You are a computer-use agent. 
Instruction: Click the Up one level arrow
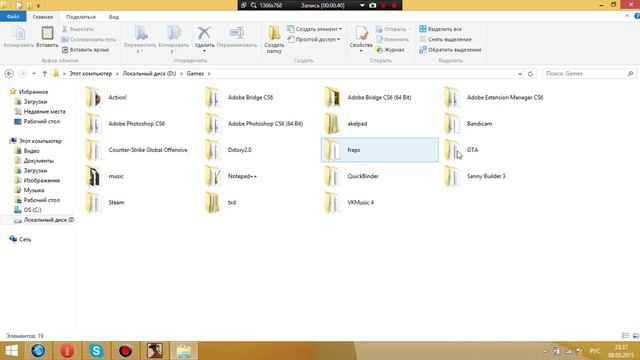[44, 73]
